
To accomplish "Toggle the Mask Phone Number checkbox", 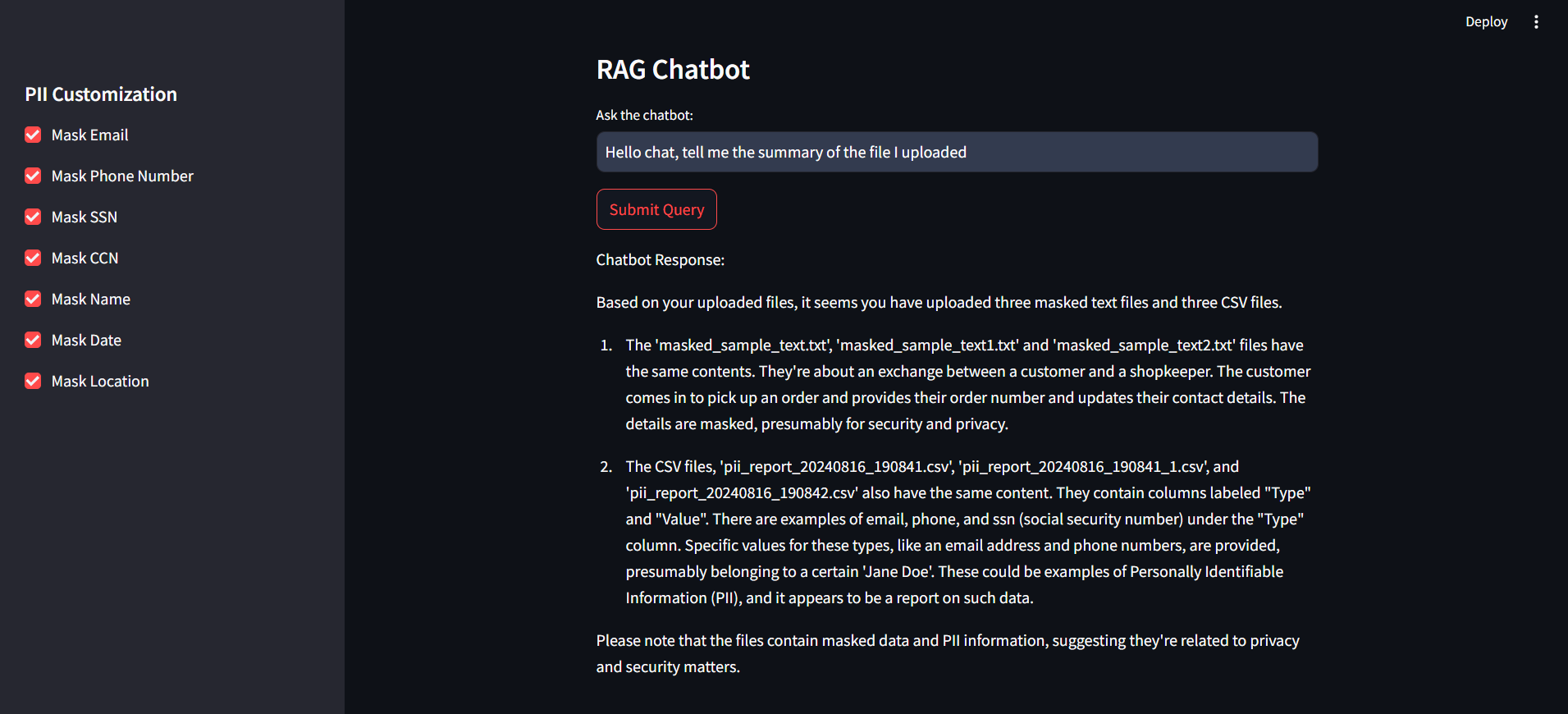I will tap(33, 176).
